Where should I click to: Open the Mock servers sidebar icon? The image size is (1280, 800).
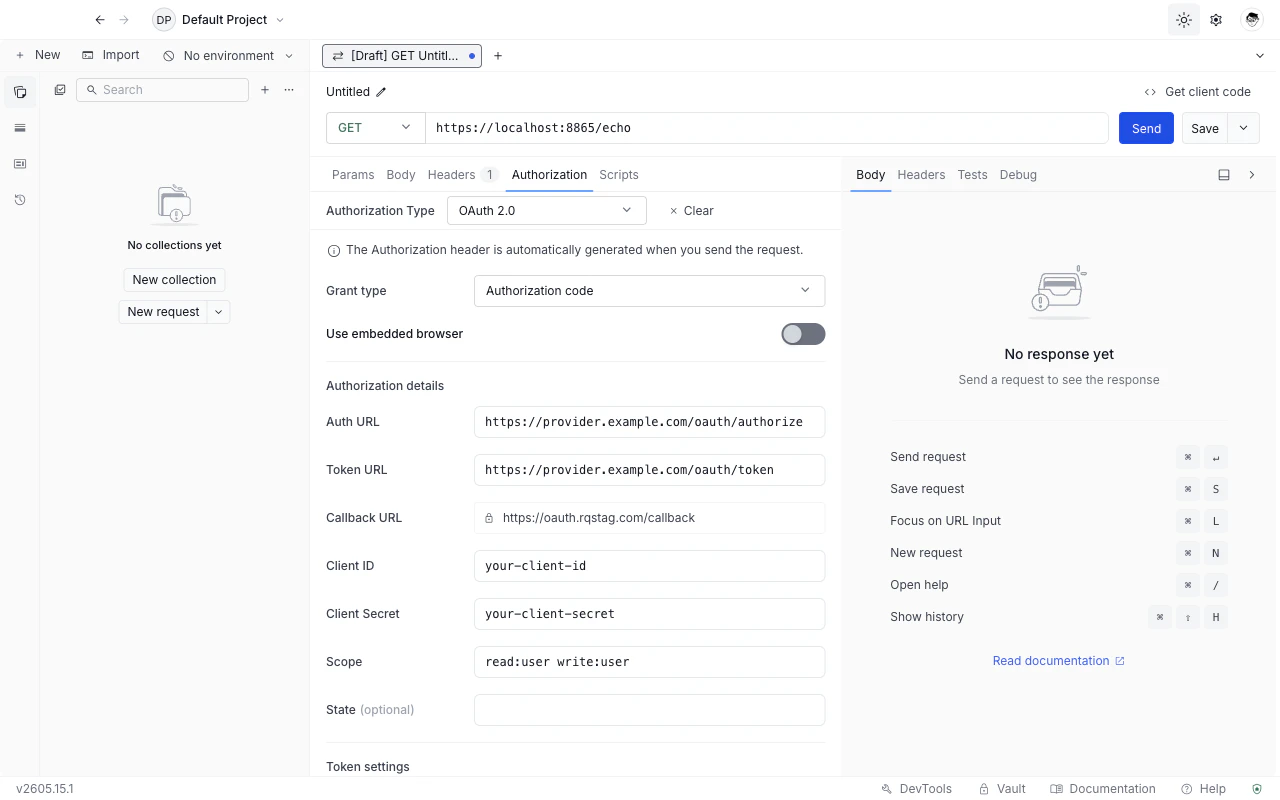point(20,164)
